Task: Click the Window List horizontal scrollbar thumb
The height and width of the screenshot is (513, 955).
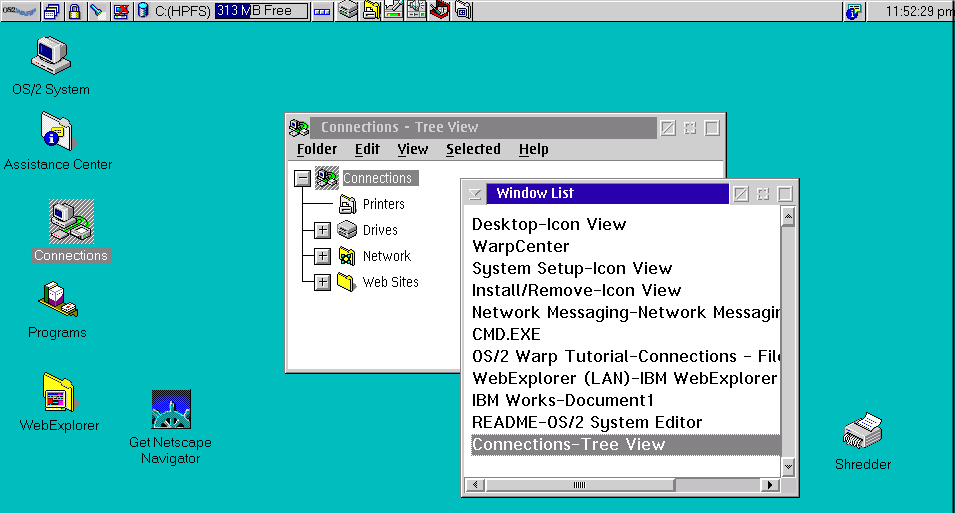Action: point(579,485)
